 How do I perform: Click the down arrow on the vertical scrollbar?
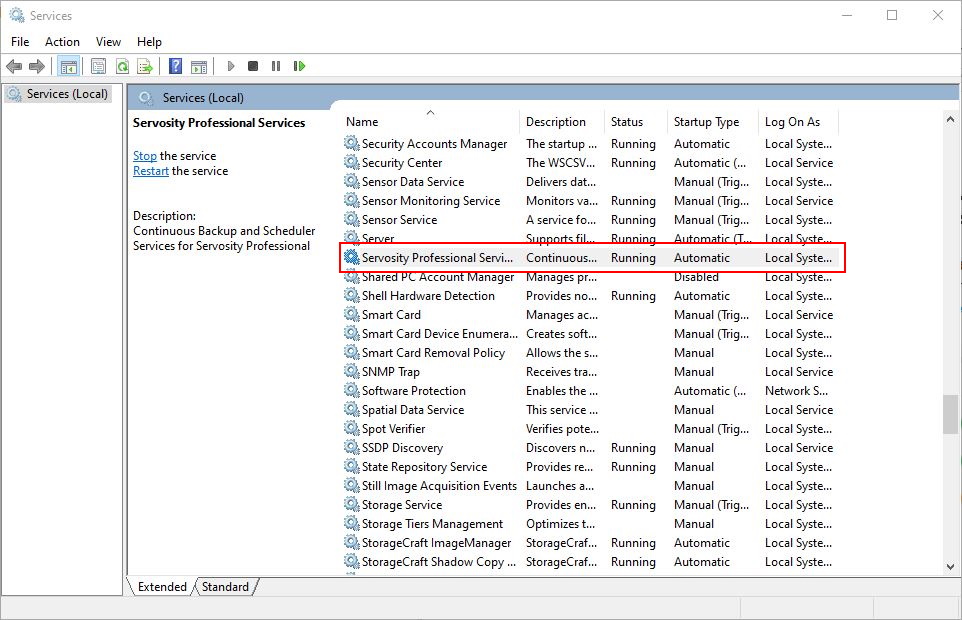click(x=949, y=564)
